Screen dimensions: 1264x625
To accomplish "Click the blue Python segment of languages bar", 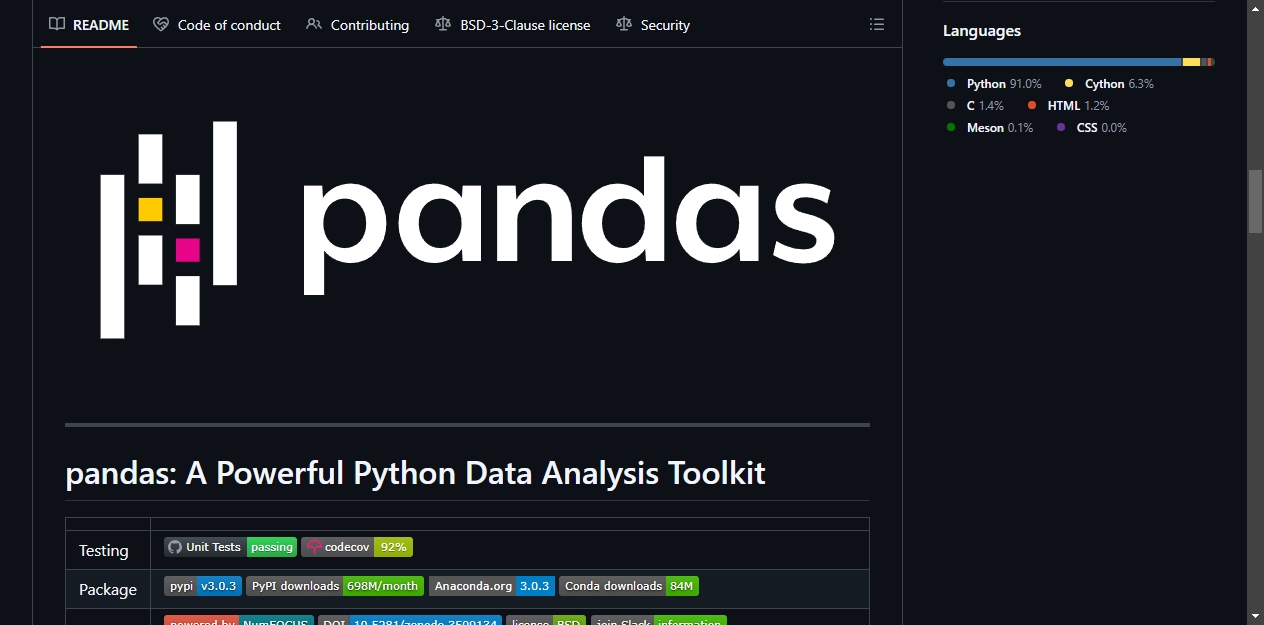I will pos(1062,62).
